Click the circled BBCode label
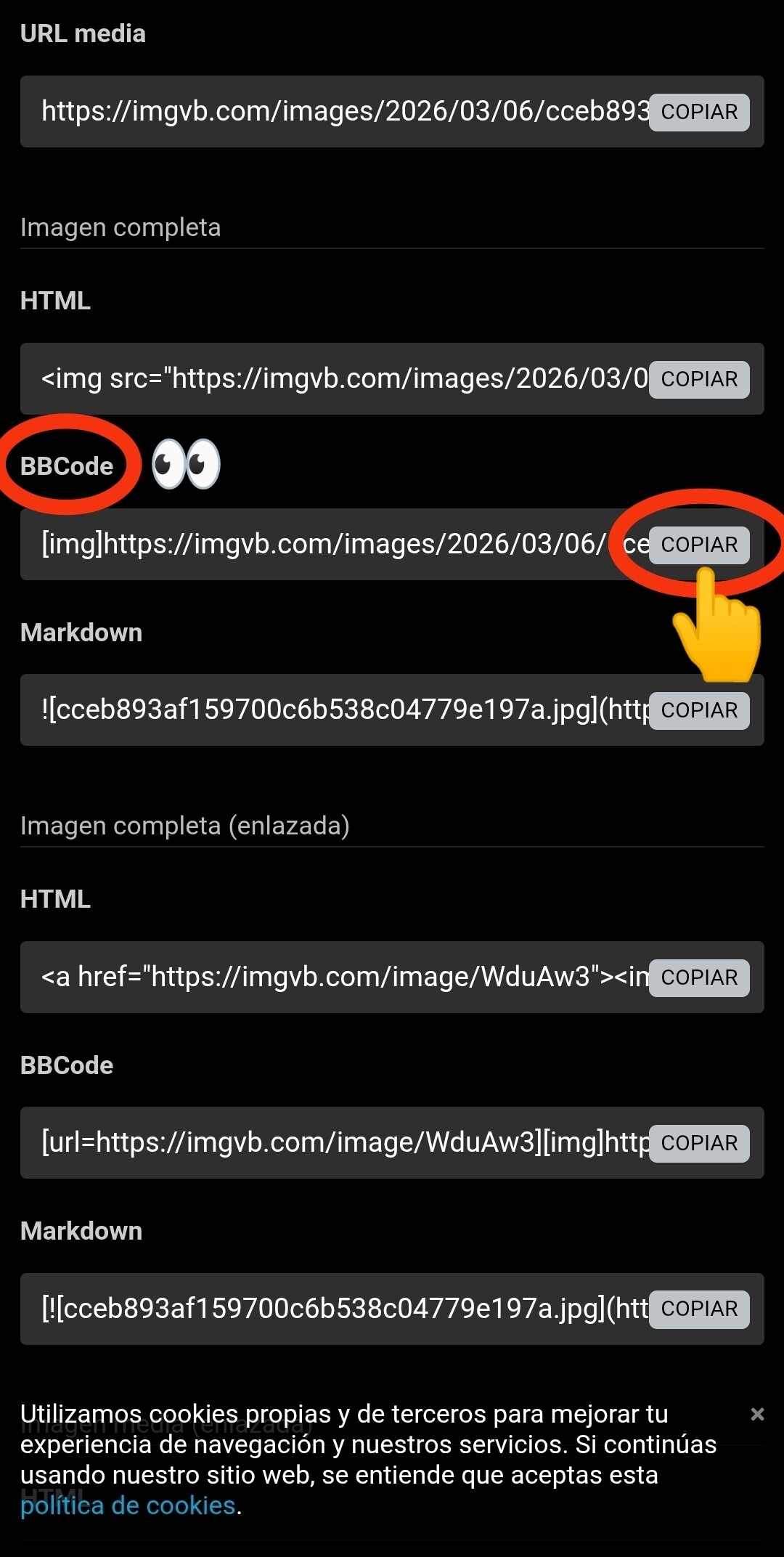 tap(67, 466)
